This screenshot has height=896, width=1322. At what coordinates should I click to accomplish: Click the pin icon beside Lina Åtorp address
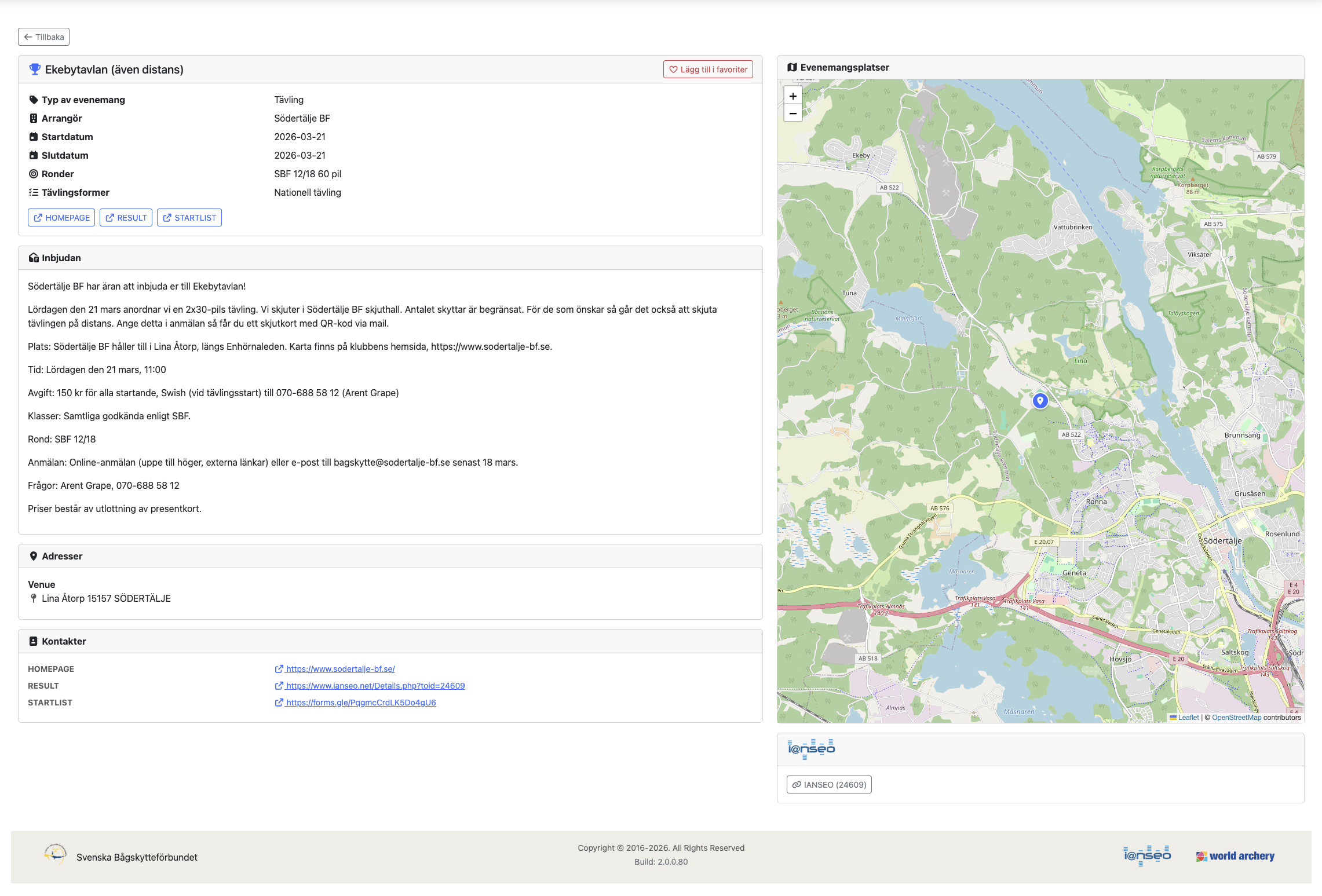(x=34, y=598)
